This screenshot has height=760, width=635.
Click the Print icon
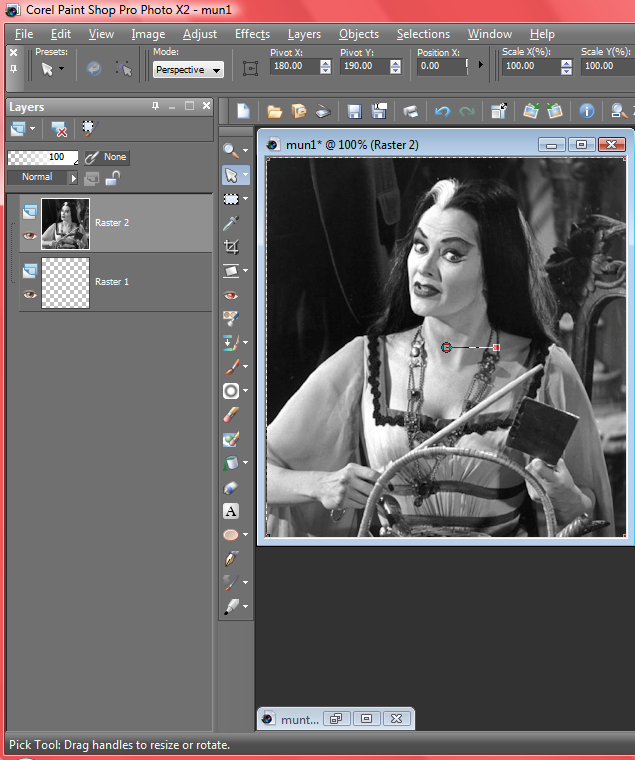[411, 111]
